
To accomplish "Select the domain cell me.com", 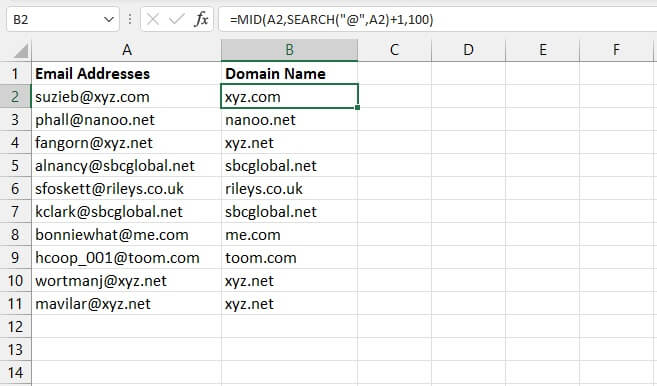I will point(290,235).
